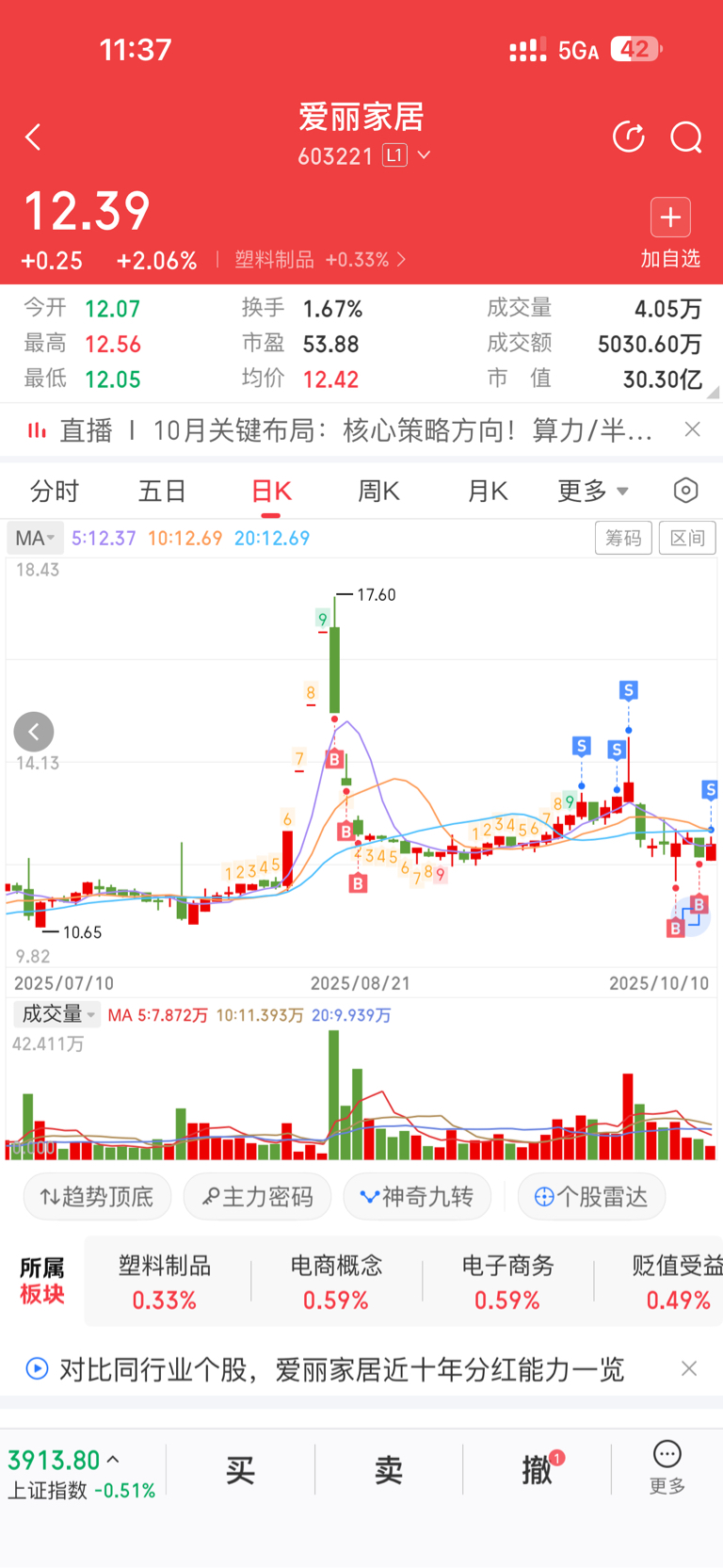The height and width of the screenshot is (1568, 723).
Task: Open 电子商务 0.59% sector card
Action: pyautogui.click(x=507, y=1282)
